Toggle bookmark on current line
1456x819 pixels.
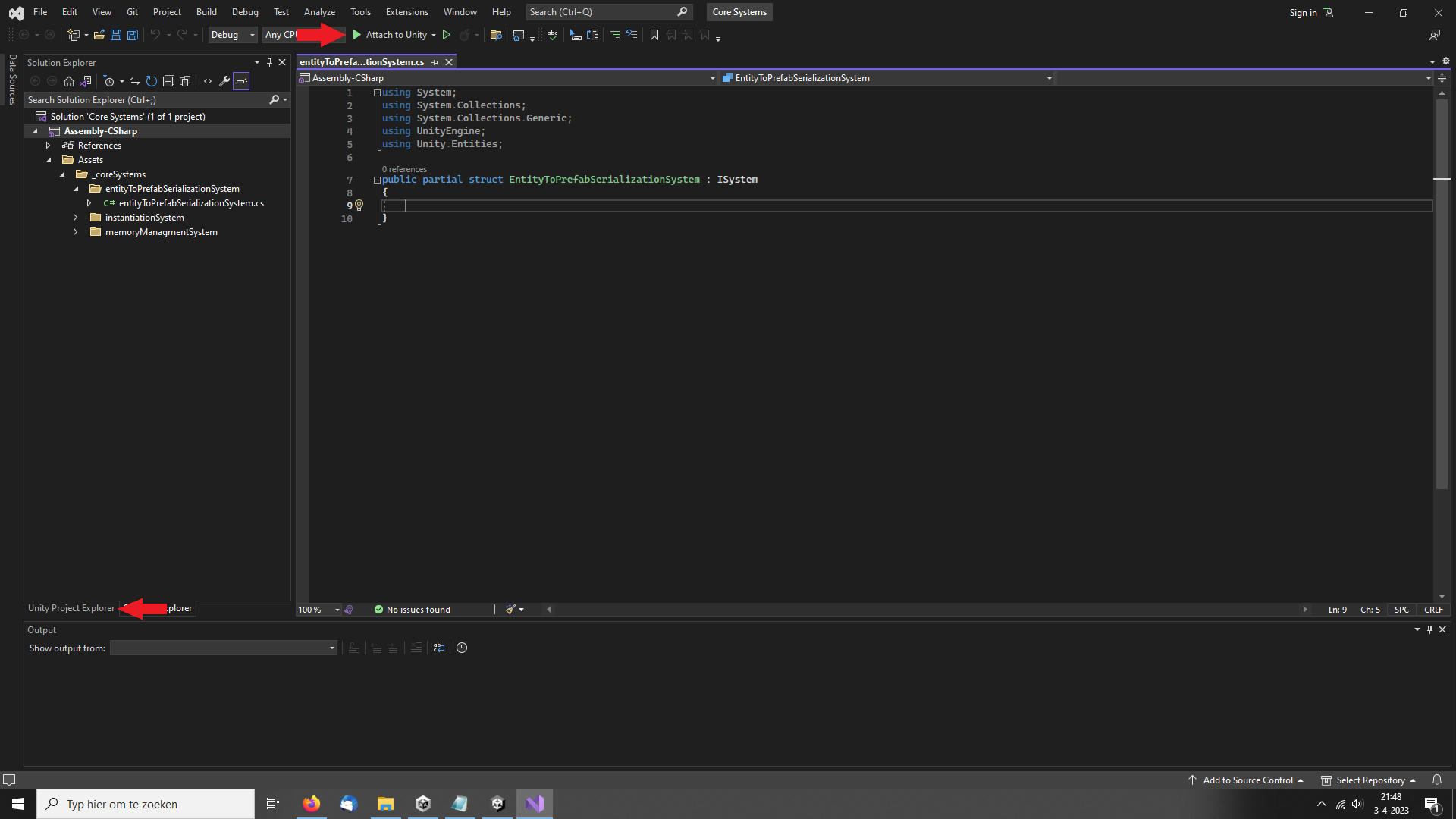[x=654, y=35]
